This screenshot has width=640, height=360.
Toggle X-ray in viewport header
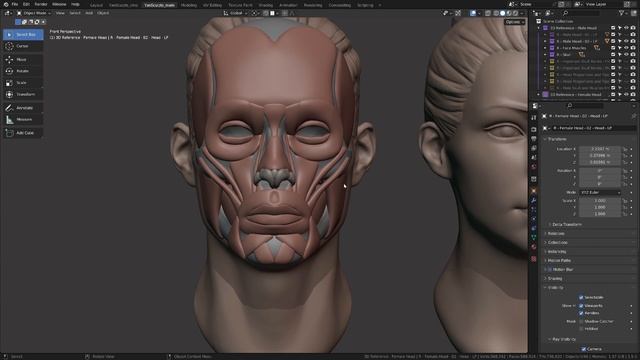[x=488, y=13]
